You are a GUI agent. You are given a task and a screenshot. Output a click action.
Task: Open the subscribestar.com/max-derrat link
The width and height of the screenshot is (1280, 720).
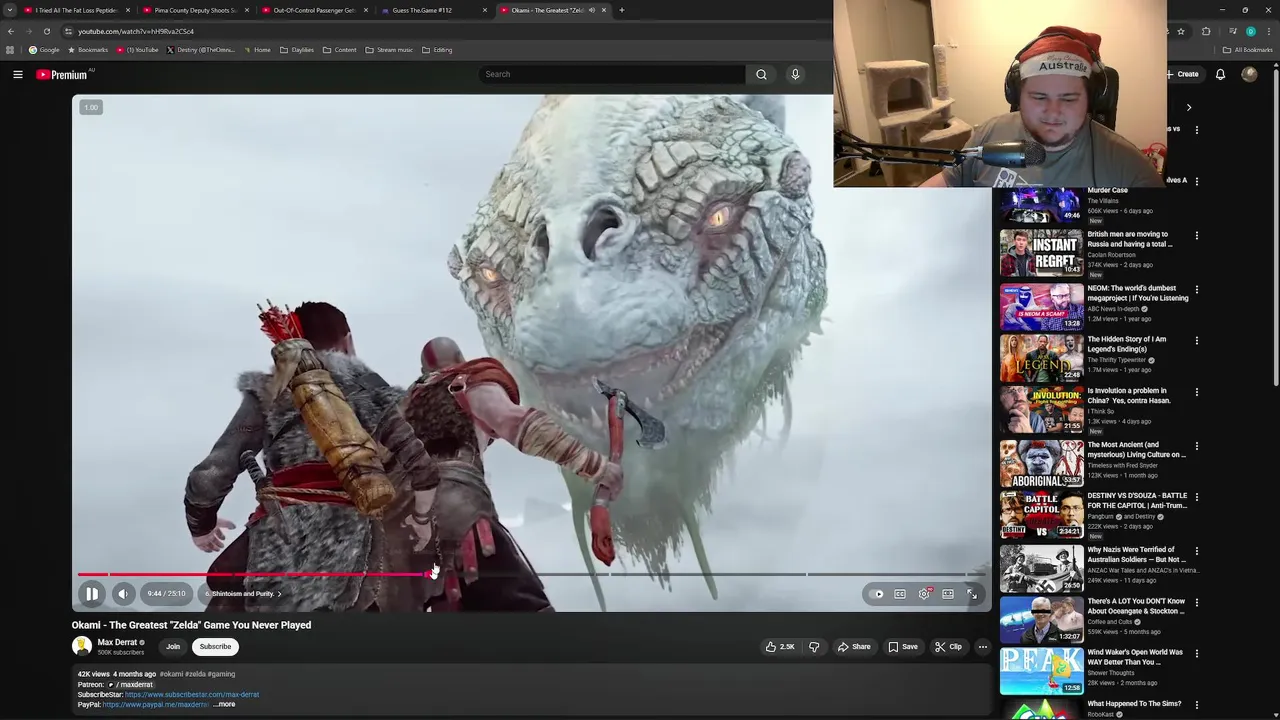pos(192,695)
